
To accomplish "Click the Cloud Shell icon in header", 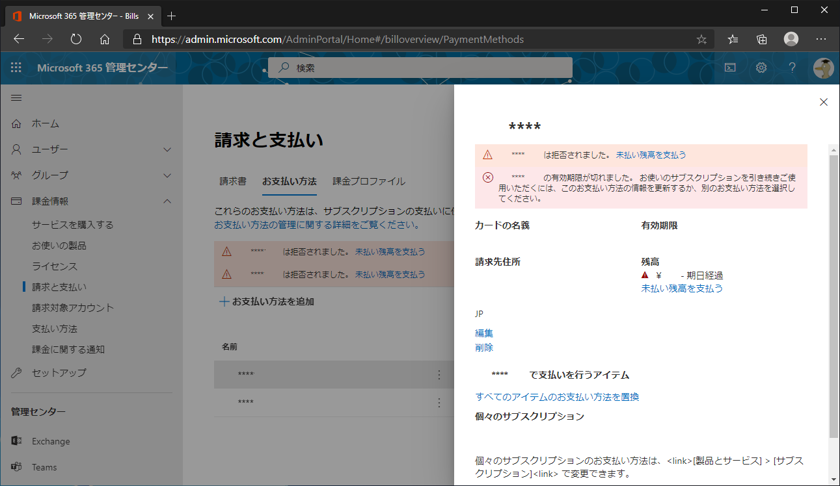I will click(x=730, y=68).
